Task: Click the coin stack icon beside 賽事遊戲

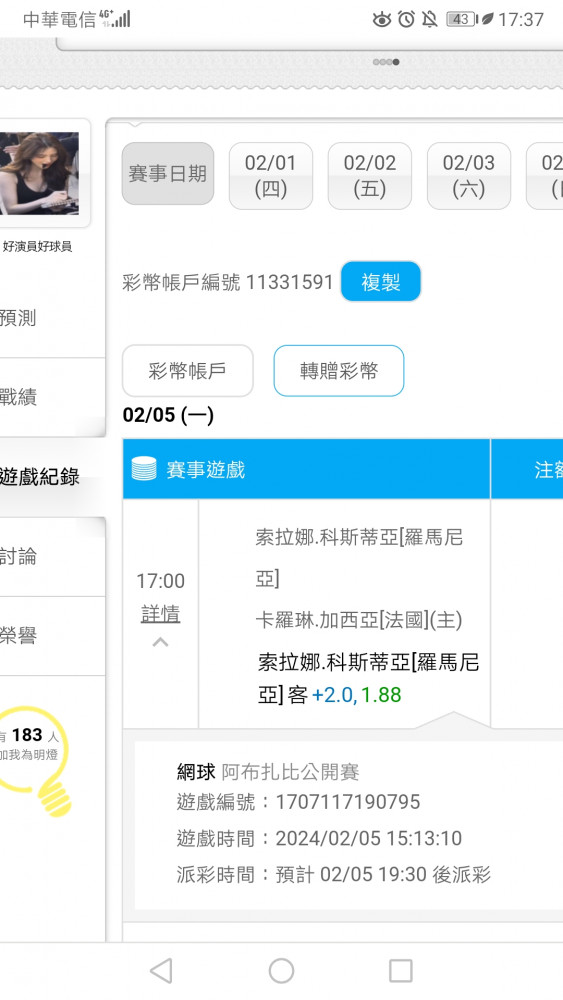Action: [x=144, y=469]
